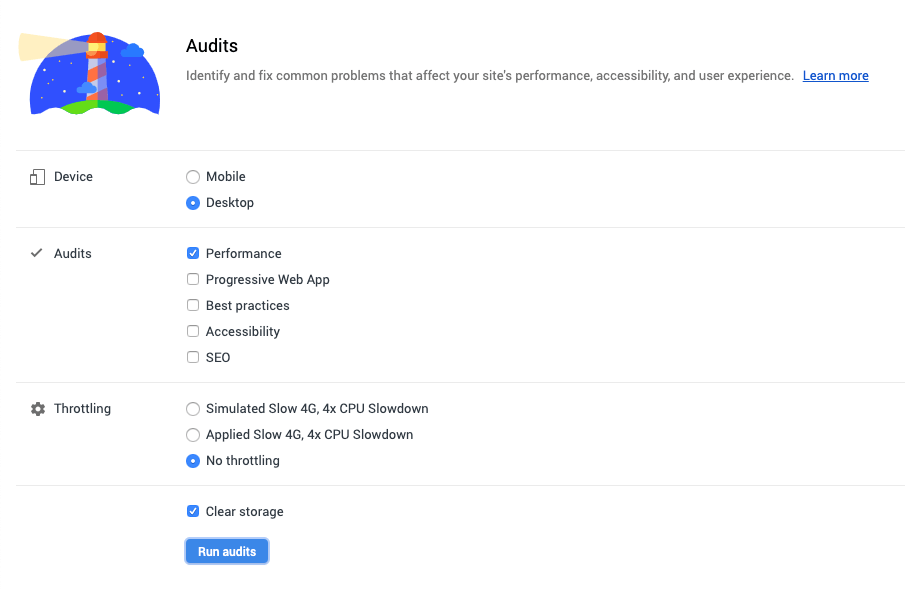Screen dimensions: 905x589
Task: Uncheck the Clear storage option
Action: click(x=192, y=511)
